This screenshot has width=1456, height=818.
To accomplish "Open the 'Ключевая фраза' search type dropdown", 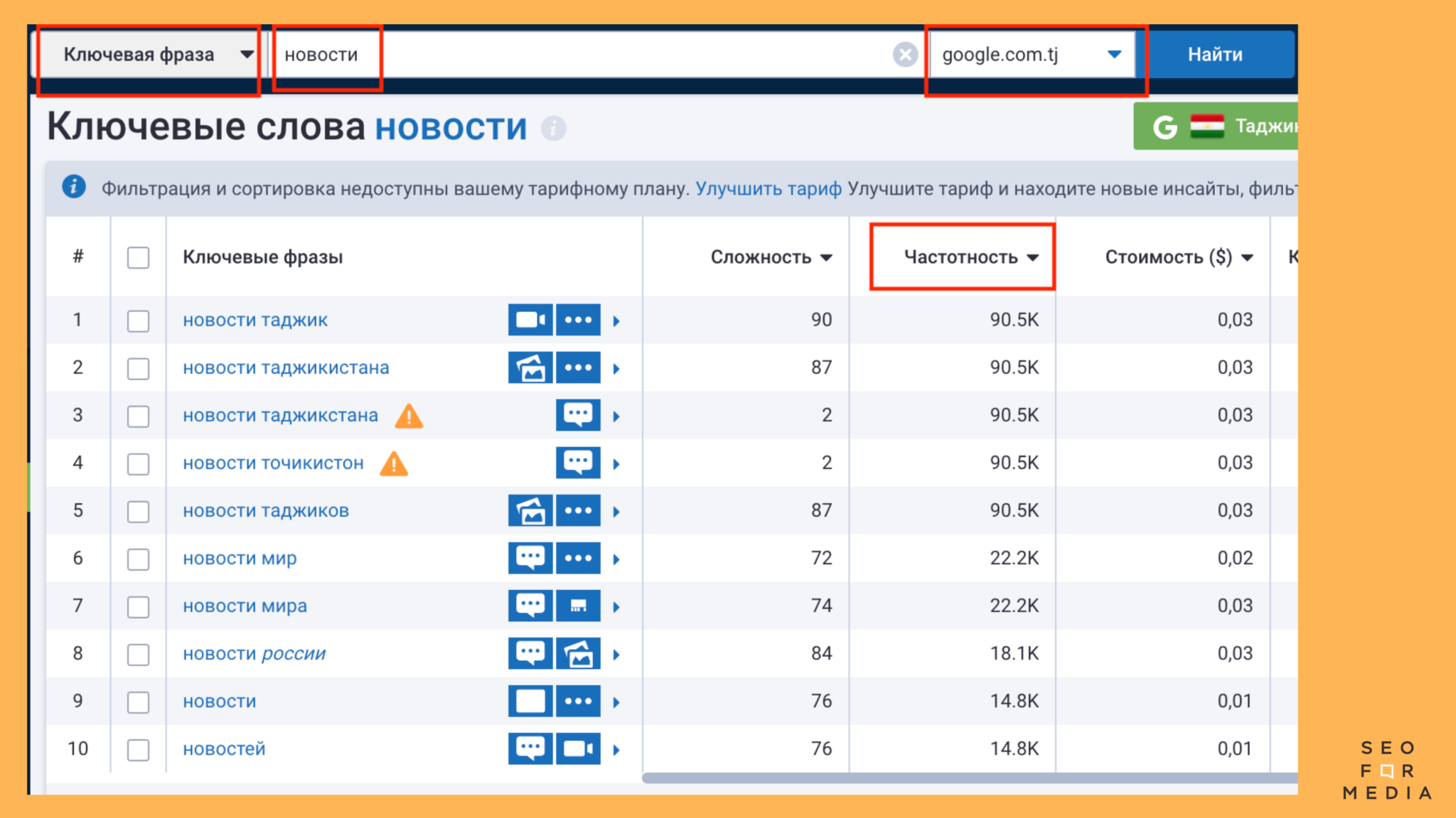I will [149, 55].
